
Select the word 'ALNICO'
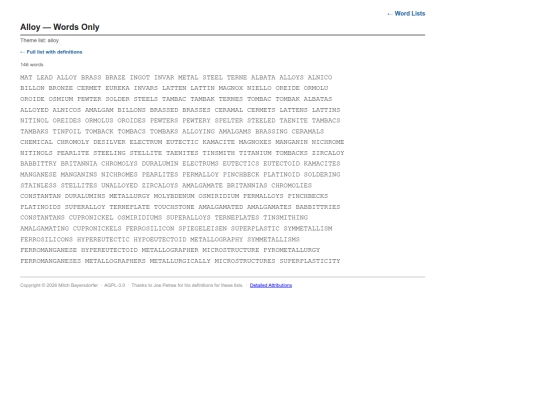point(320,77)
